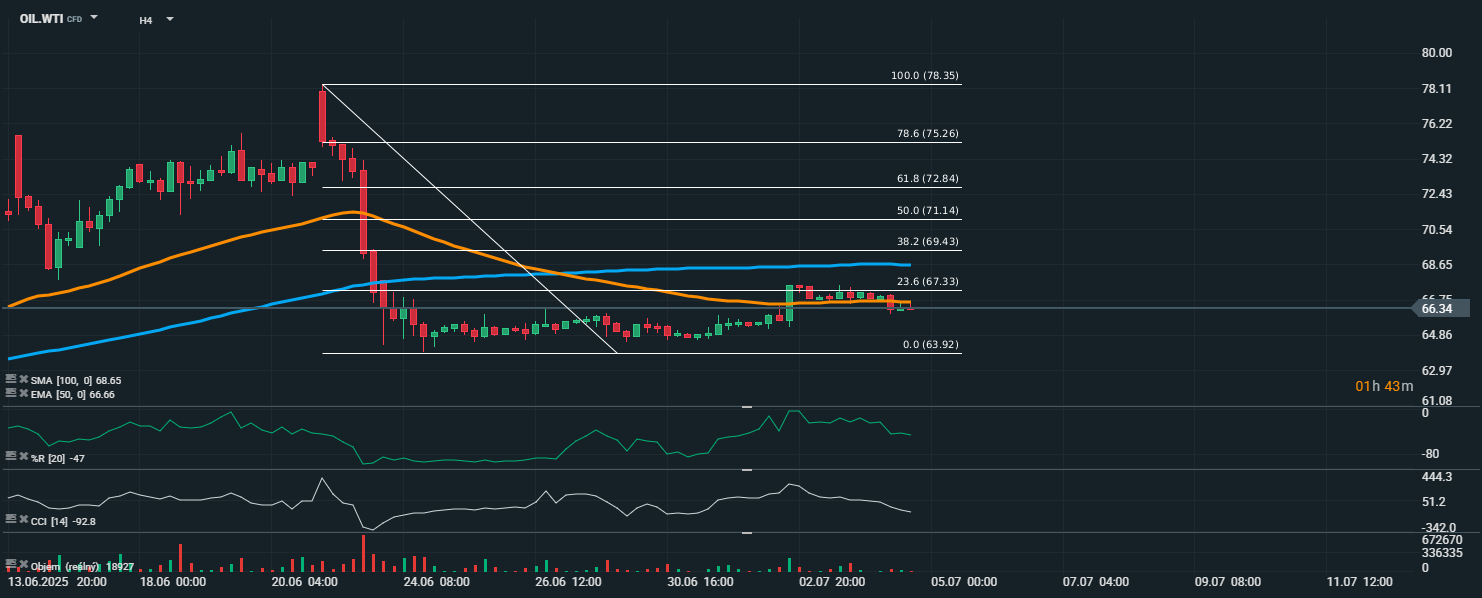1482x598 pixels.
Task: Select the Fibonacci 61.8 (72.84) level line
Action: click(x=641, y=187)
